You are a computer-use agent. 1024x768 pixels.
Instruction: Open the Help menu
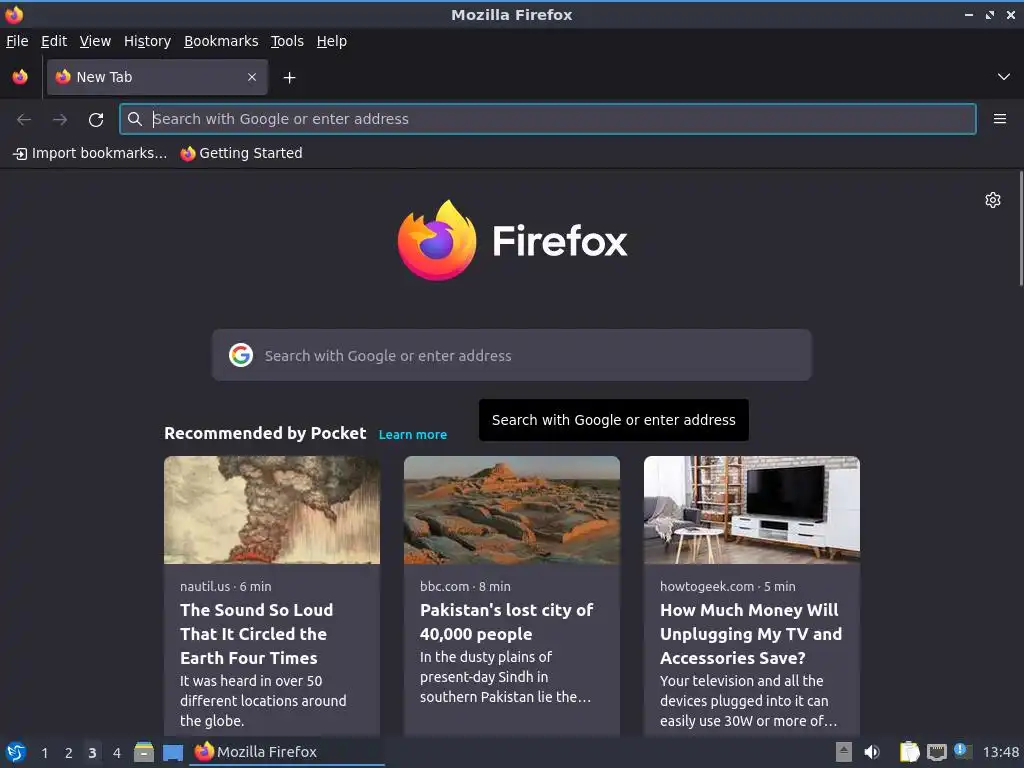coord(332,41)
